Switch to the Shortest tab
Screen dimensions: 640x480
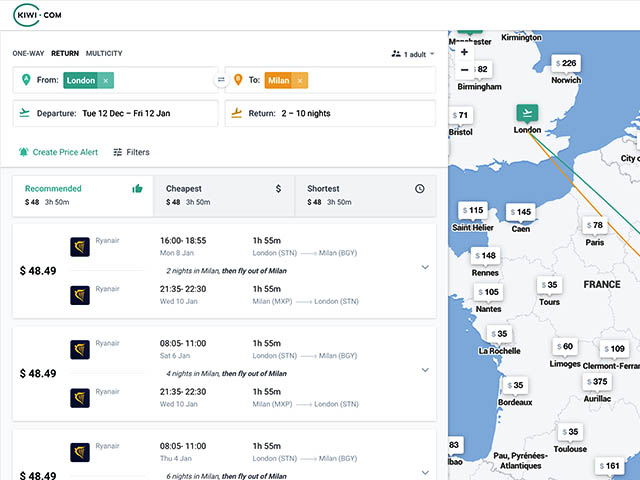[x=366, y=195]
